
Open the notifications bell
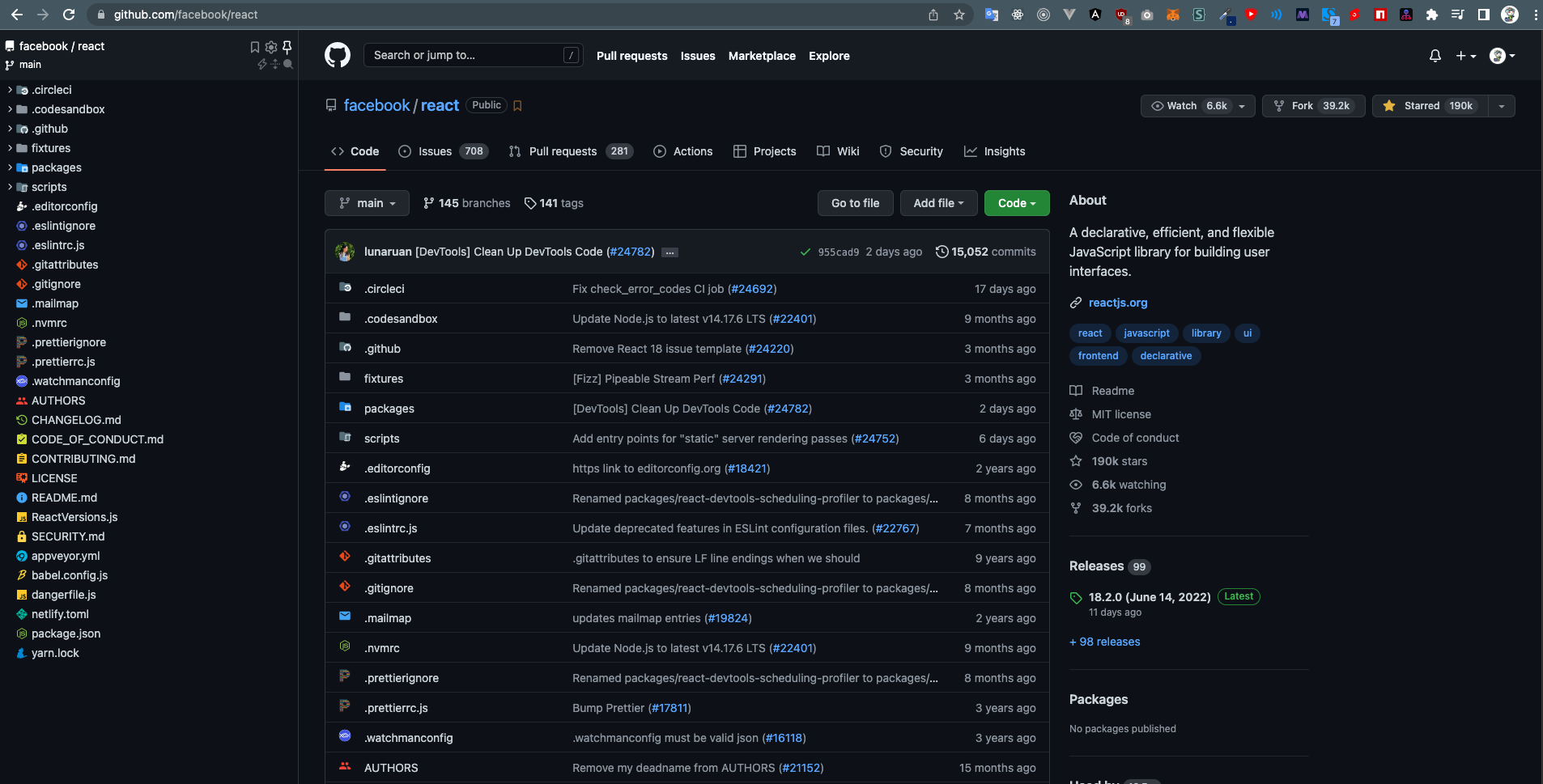pyautogui.click(x=1435, y=56)
